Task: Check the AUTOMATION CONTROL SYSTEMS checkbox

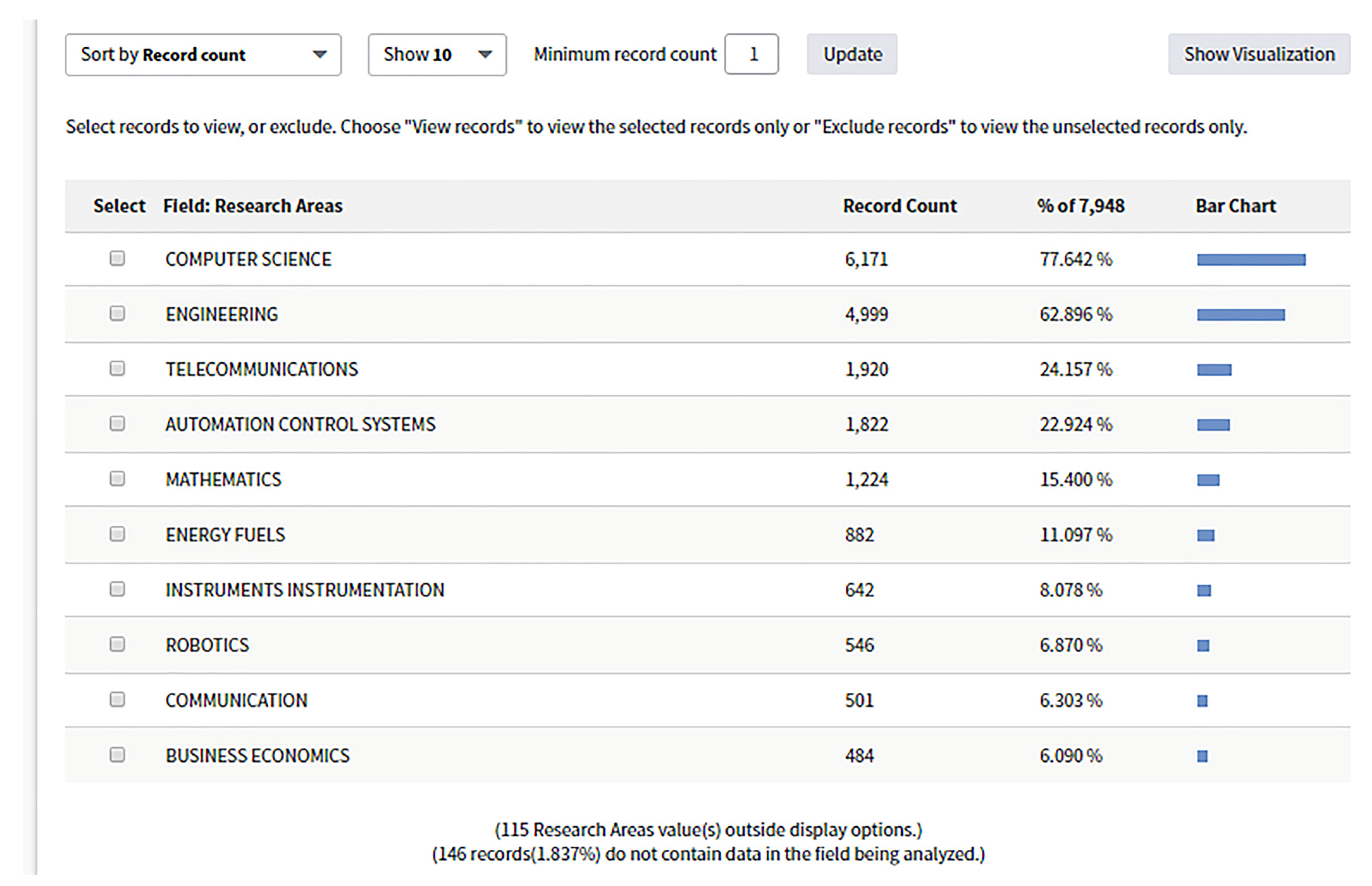Action: (117, 424)
